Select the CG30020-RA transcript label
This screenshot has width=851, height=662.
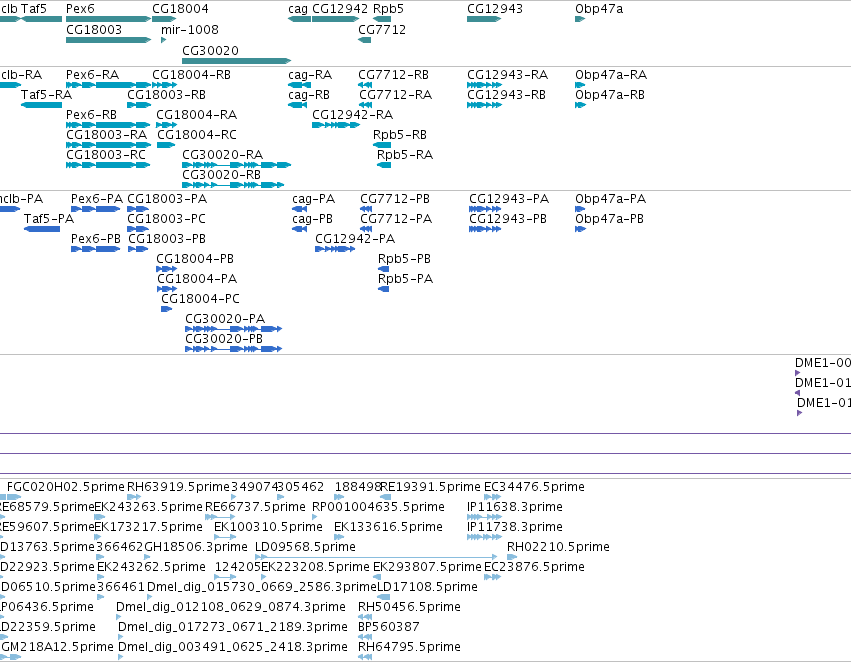(x=223, y=155)
